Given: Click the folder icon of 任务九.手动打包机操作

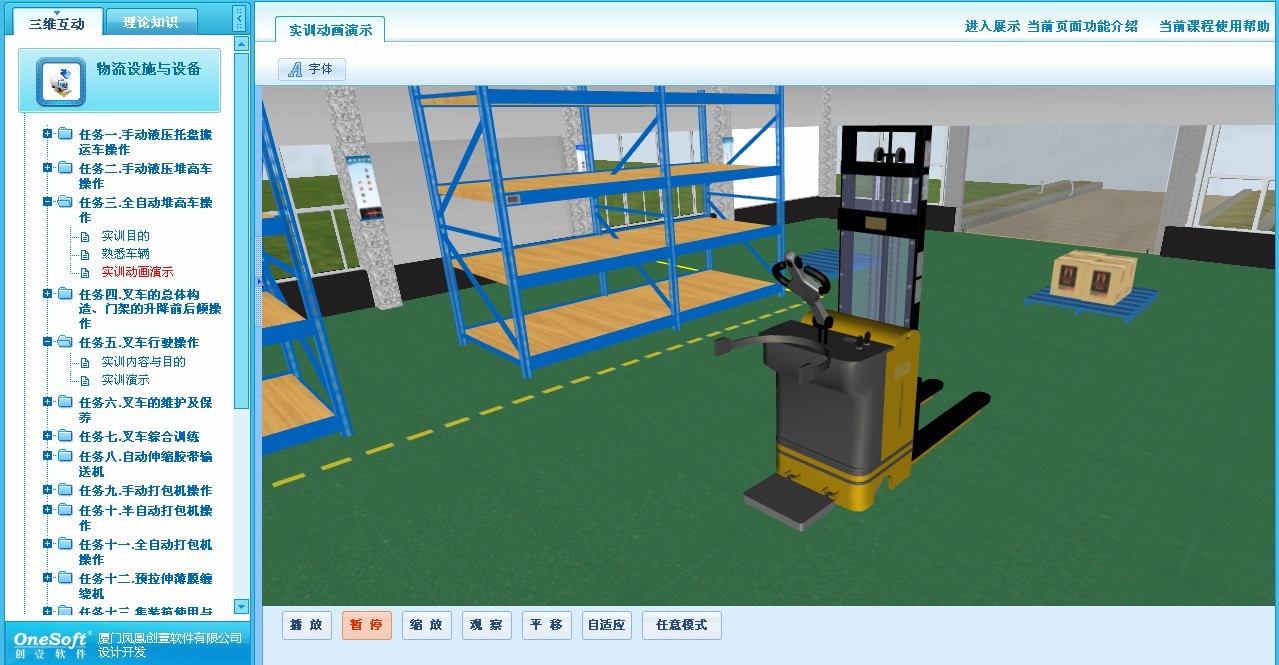Looking at the screenshot, I should (65, 490).
